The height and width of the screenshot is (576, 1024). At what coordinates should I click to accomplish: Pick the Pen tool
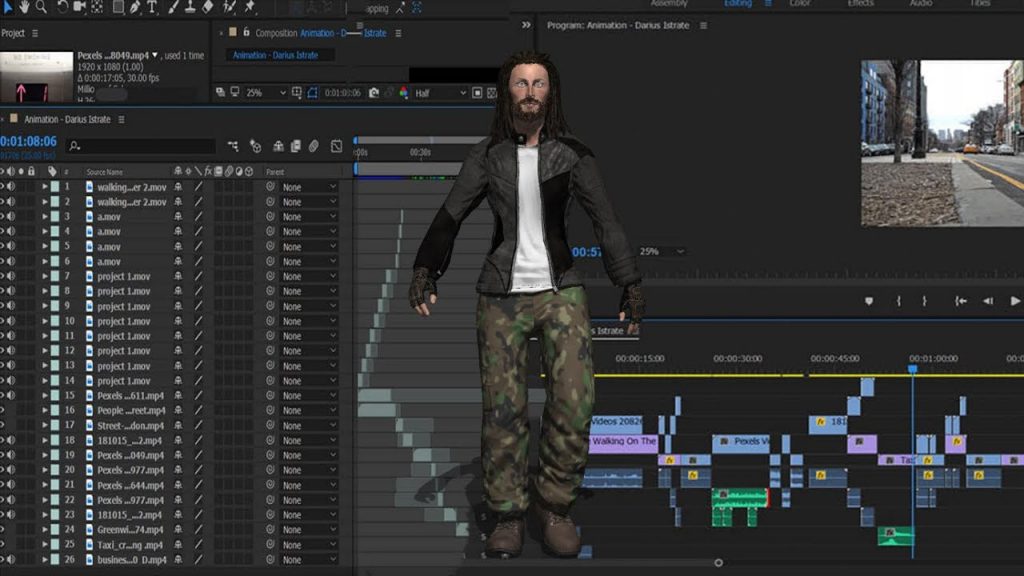pyautogui.click(x=134, y=7)
